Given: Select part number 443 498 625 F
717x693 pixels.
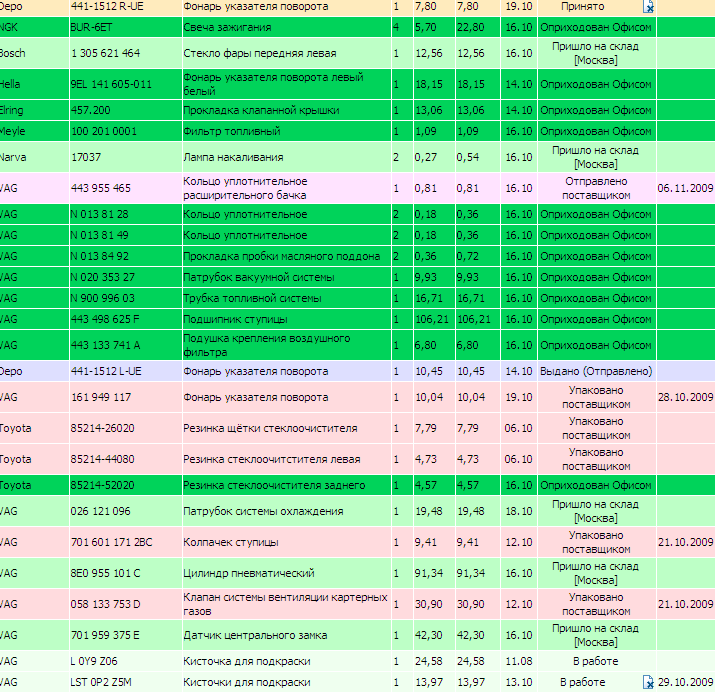Looking at the screenshot, I should click(105, 319).
